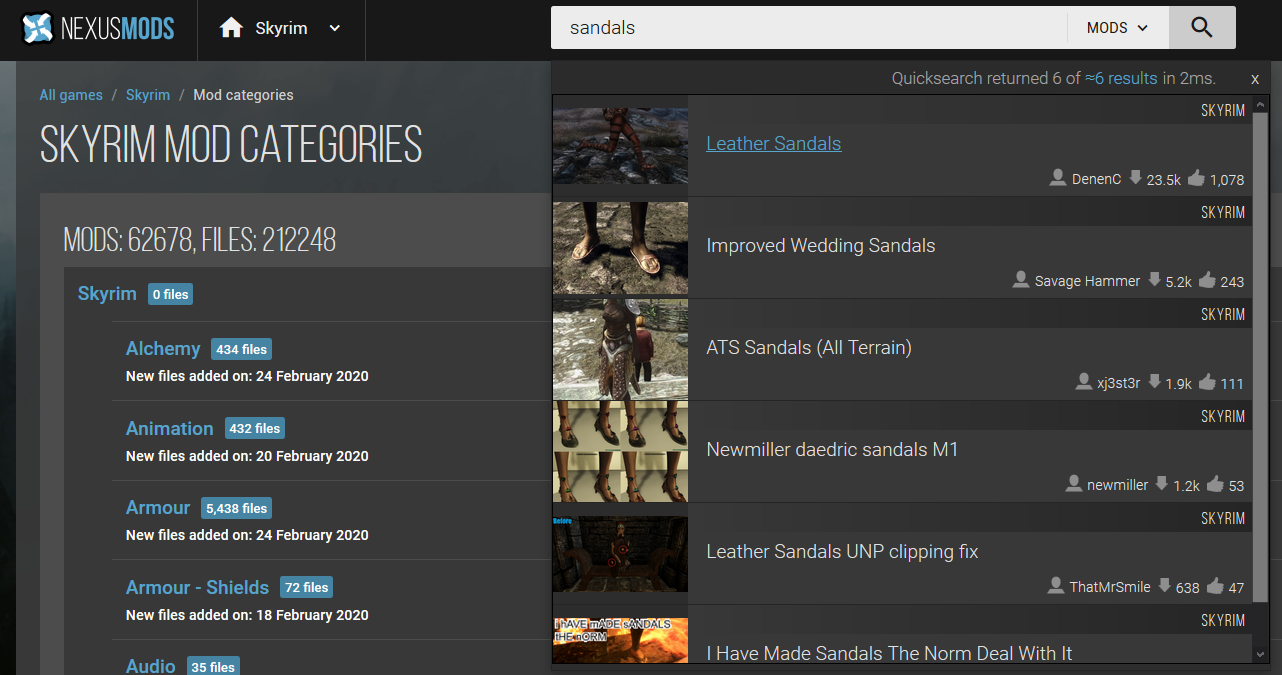Open ATS Sandals (All Terrain) result
The height and width of the screenshot is (675, 1282).
point(809,347)
